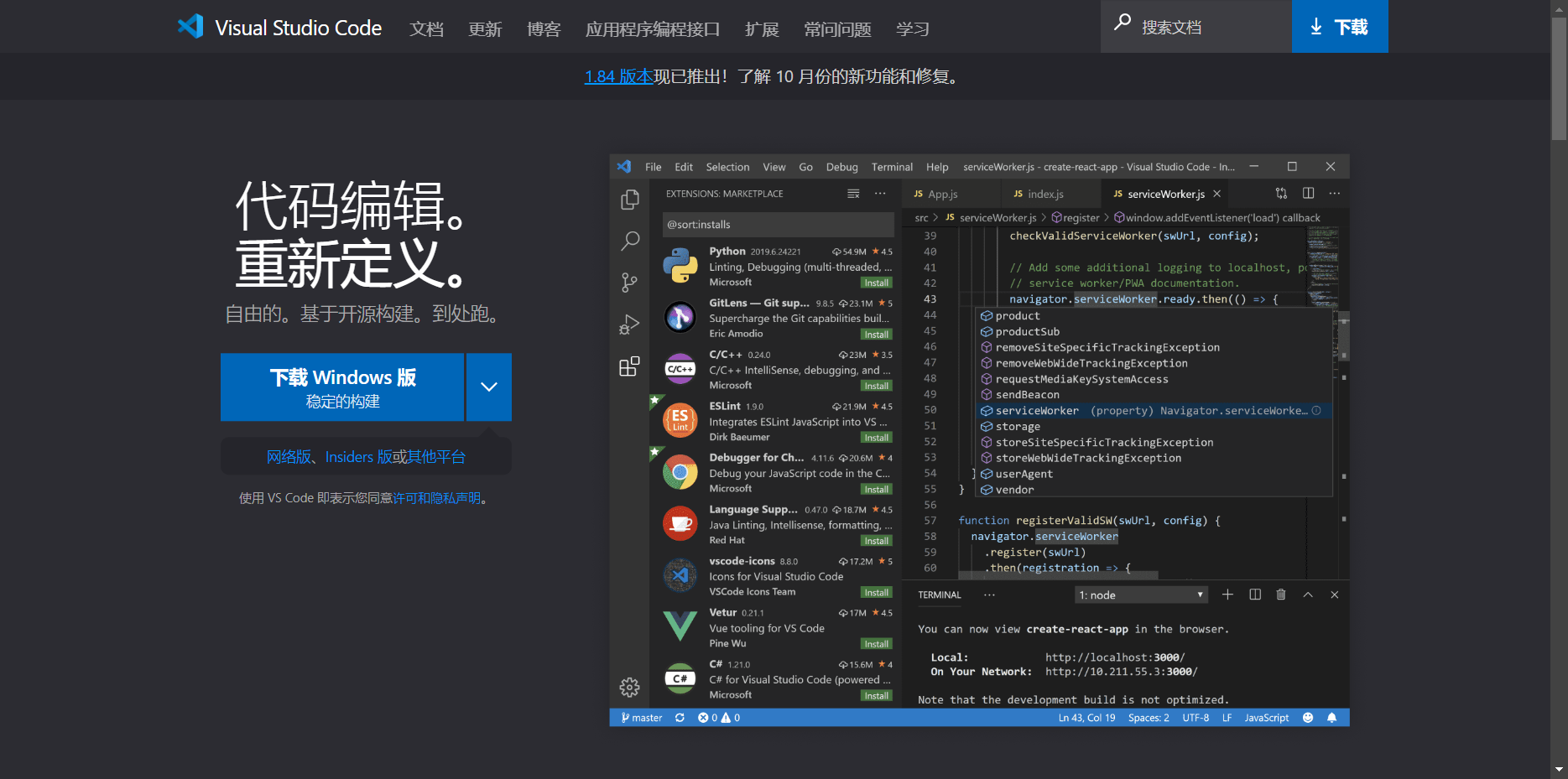Screen dimensions: 1568x779
Task: Click the page vertical scrollbar thumb
Action: click(1560, 78)
